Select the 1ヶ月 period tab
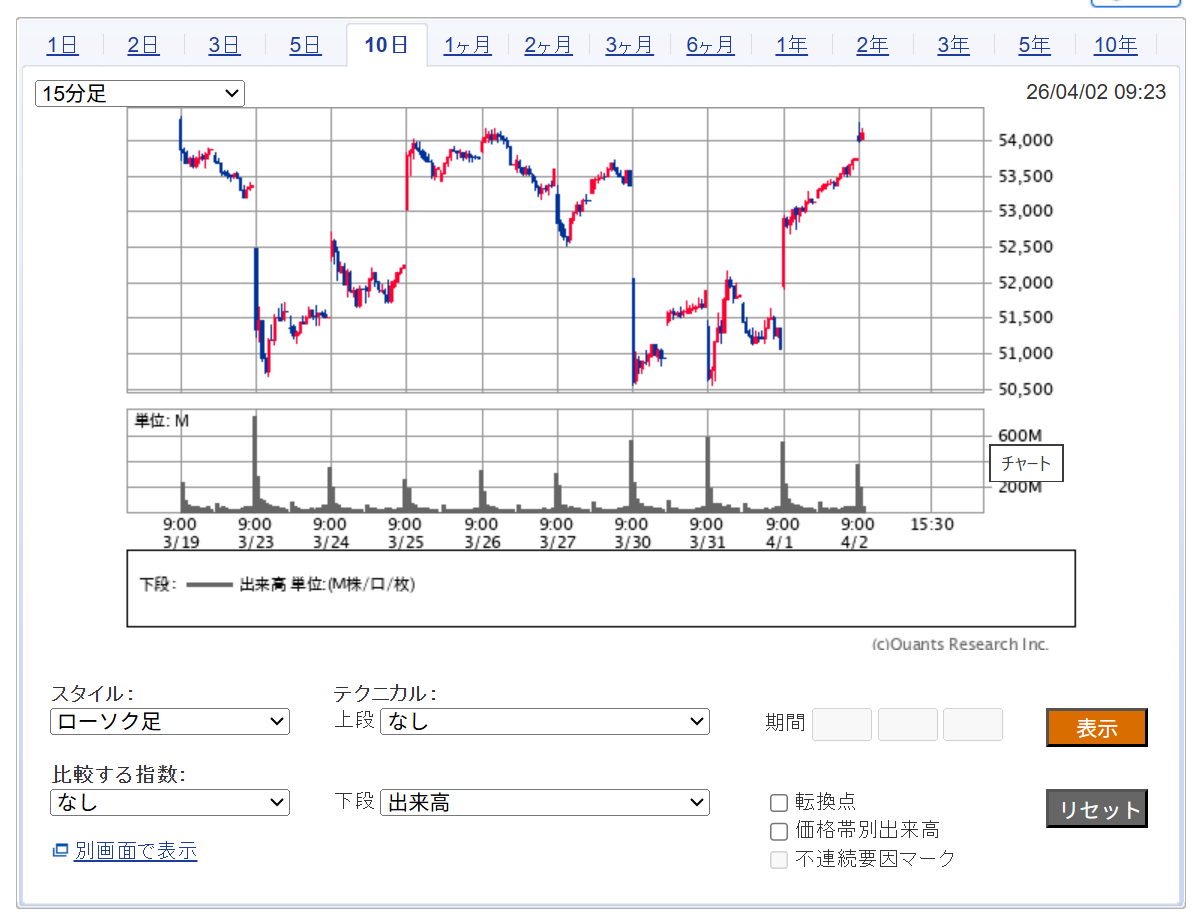The width and height of the screenshot is (1197, 919). click(x=467, y=45)
